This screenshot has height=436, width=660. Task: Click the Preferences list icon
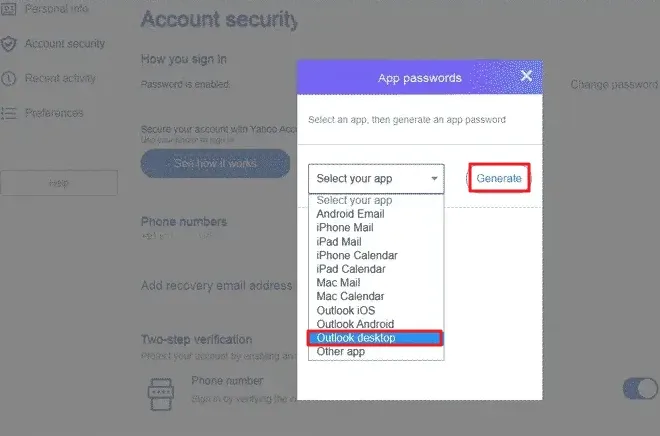pyautogui.click(x=8, y=113)
